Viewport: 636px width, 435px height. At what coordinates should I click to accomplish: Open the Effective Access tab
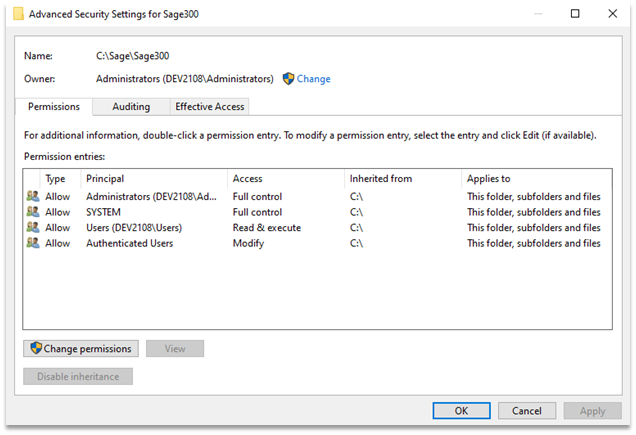[208, 107]
